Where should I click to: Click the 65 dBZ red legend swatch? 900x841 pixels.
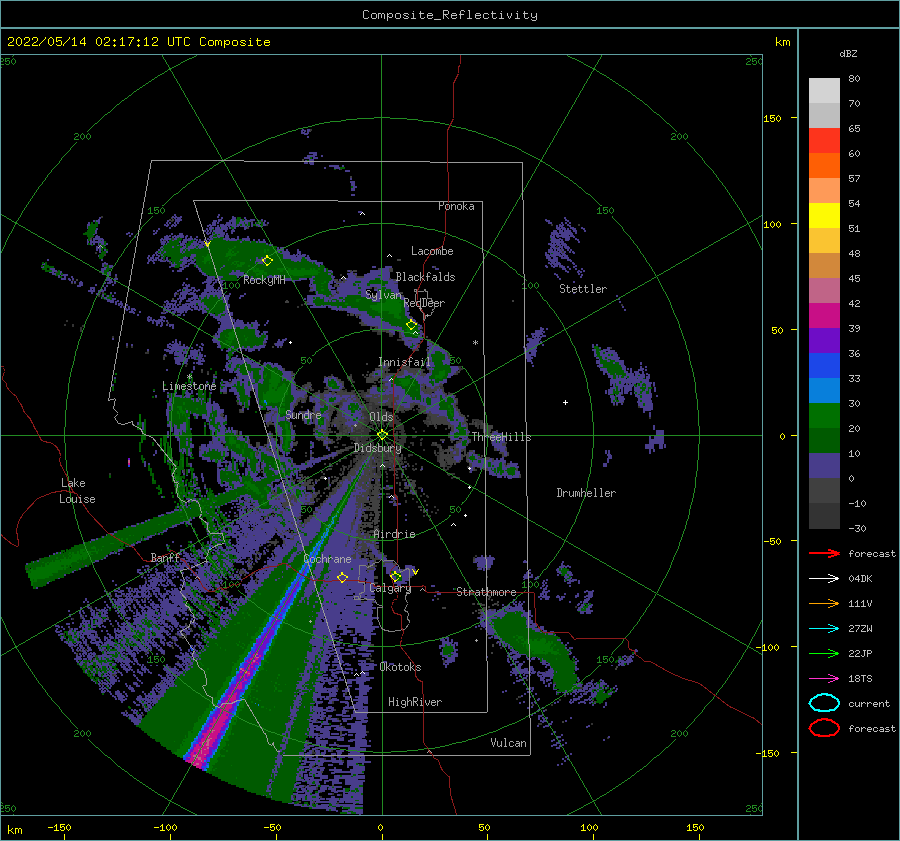pos(824,141)
